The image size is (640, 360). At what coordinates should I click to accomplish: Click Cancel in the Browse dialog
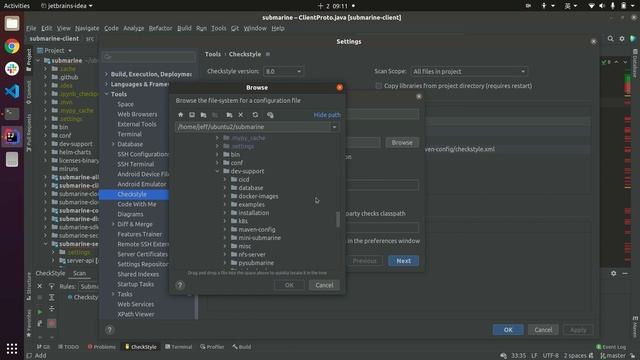324,285
